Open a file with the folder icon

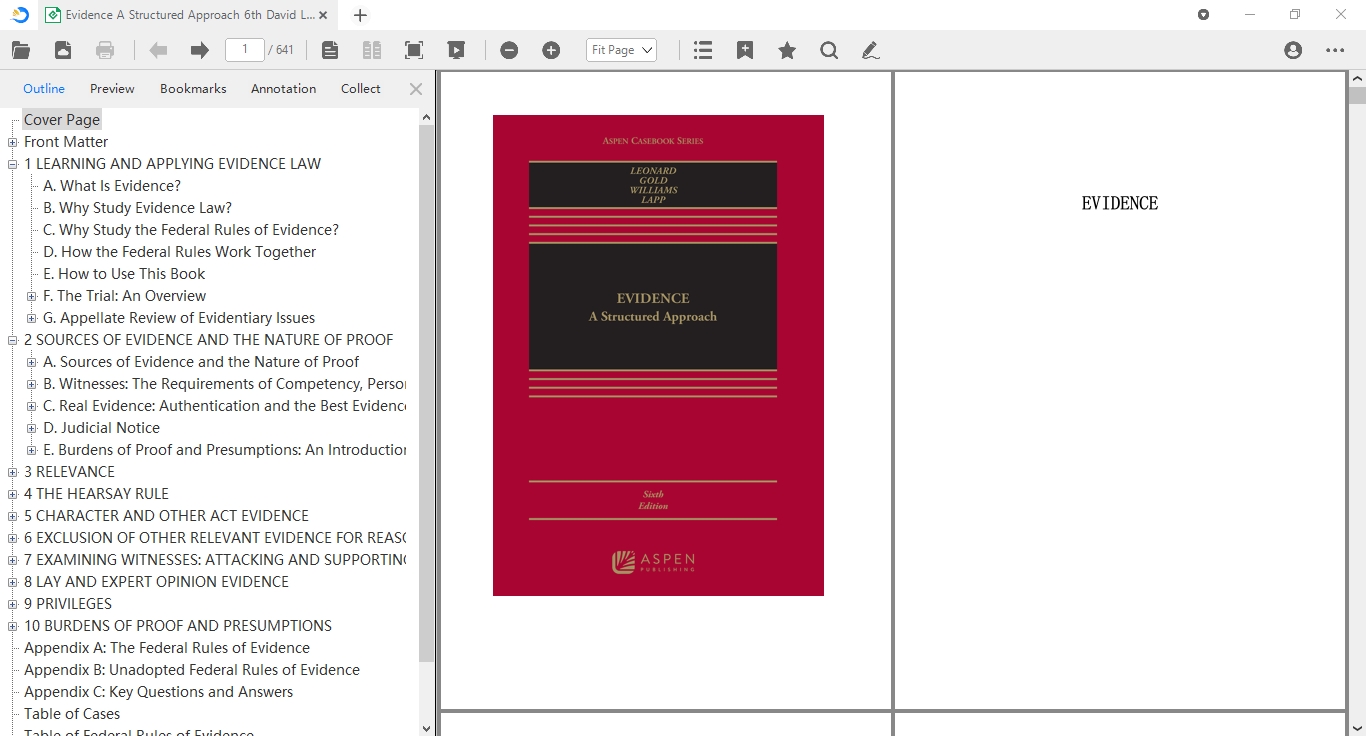coord(21,50)
